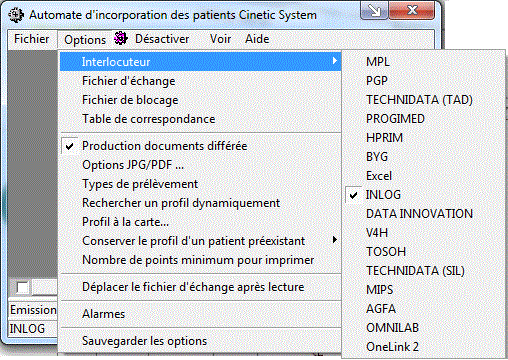Click the INLOG status field at bottom left

[x=33, y=329]
